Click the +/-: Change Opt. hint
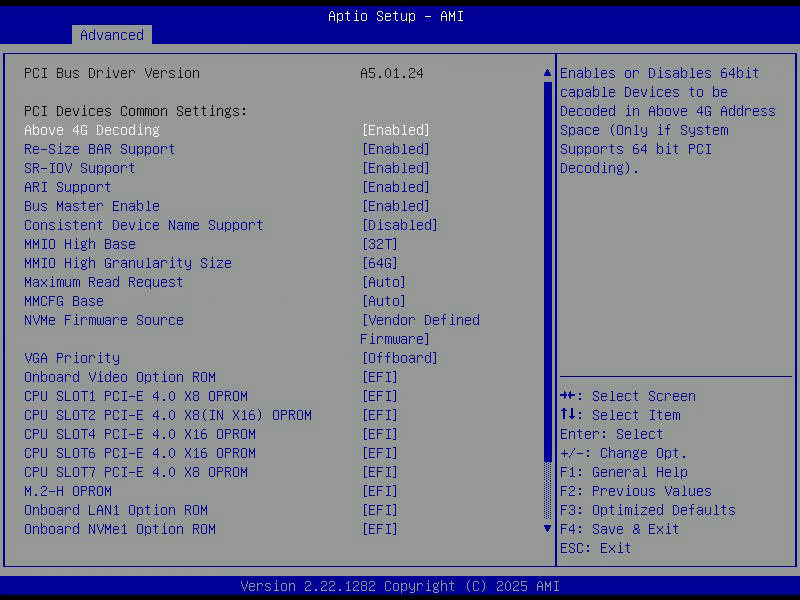This screenshot has height=600, width=800. (623, 453)
